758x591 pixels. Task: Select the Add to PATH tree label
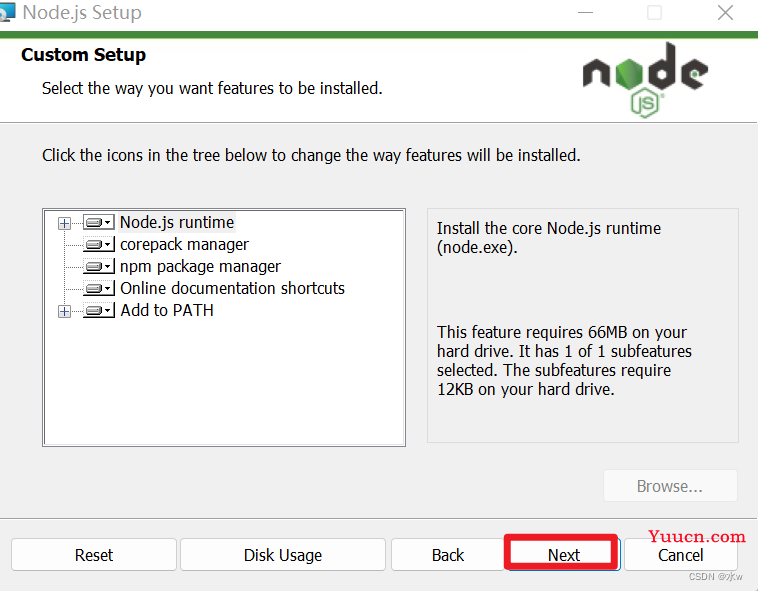click(x=167, y=310)
